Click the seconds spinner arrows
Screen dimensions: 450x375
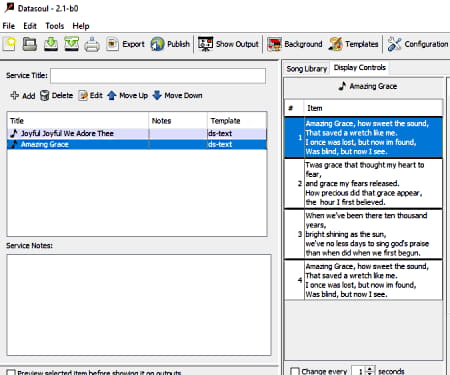370,371
